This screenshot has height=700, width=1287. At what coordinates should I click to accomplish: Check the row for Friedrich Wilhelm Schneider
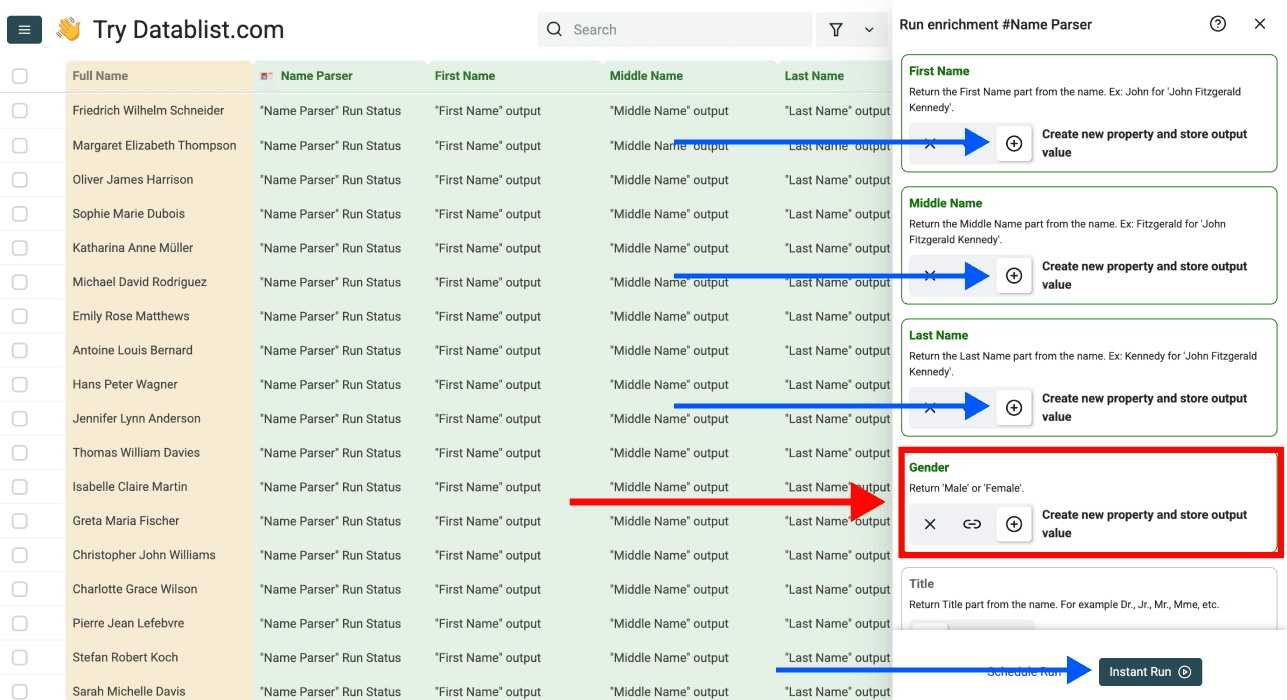tap(19, 110)
